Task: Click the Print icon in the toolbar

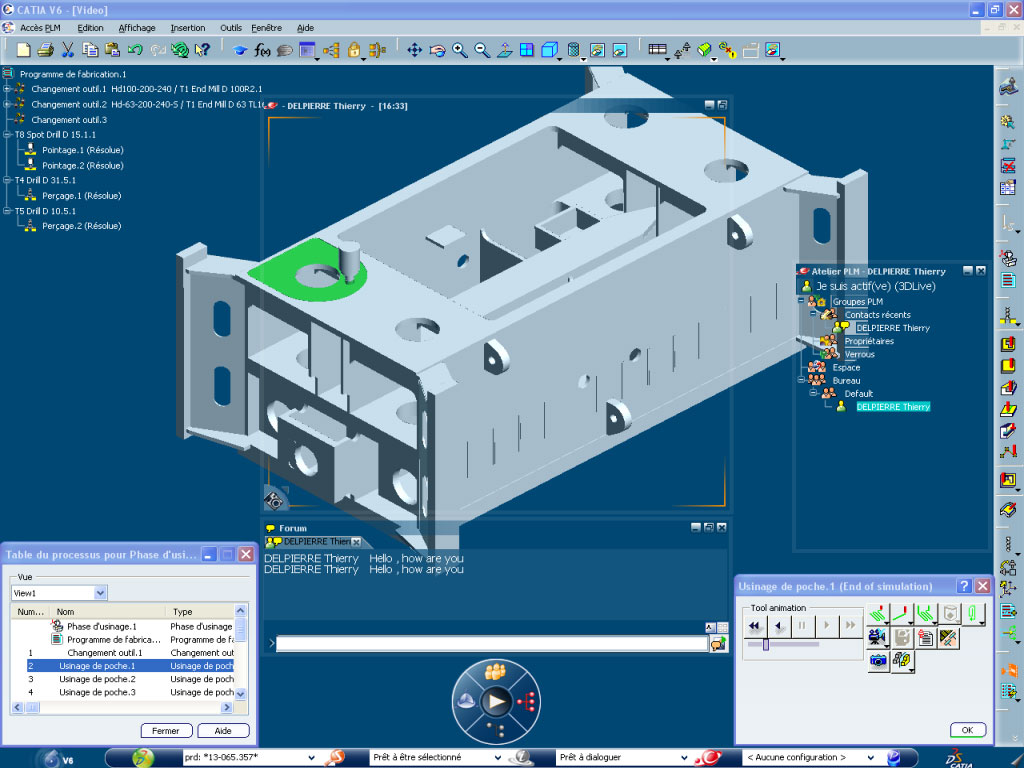Action: pyautogui.click(x=45, y=50)
